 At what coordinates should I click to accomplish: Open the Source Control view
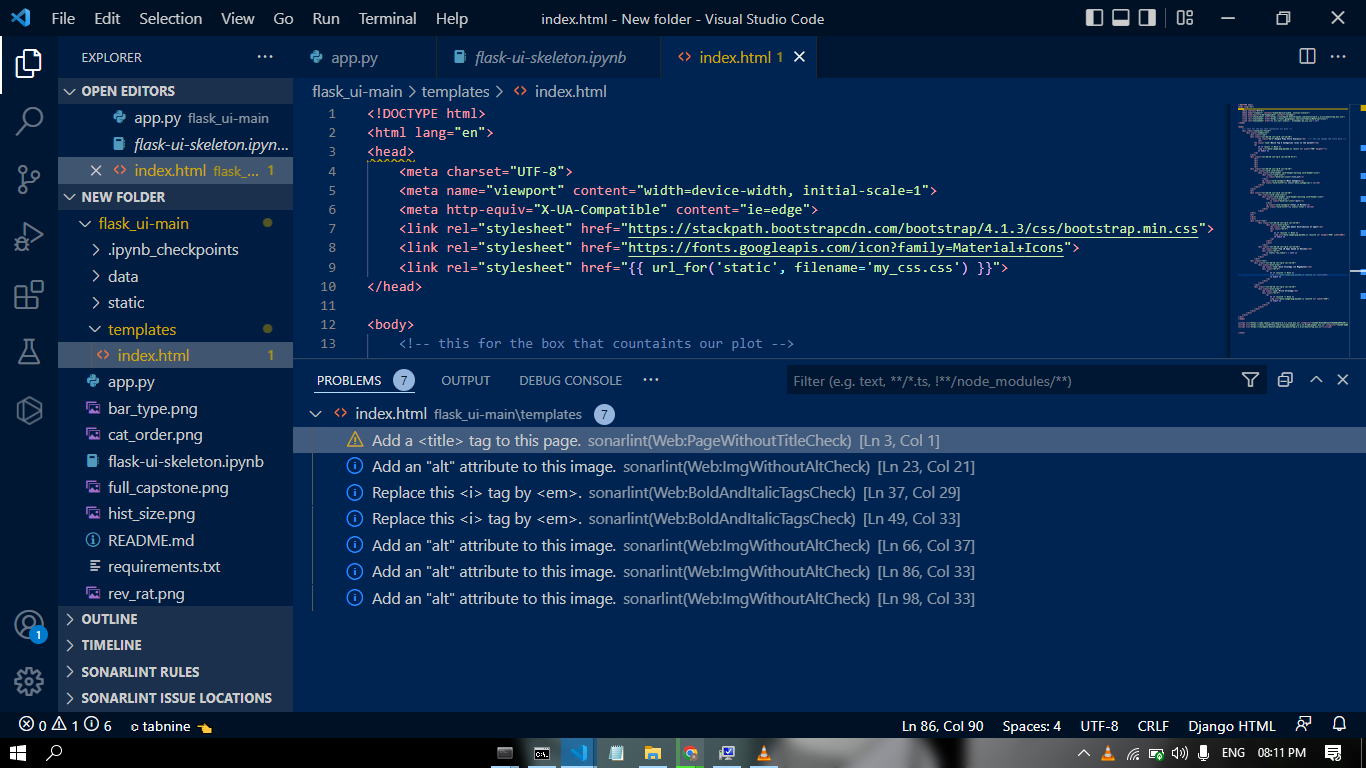(29, 178)
